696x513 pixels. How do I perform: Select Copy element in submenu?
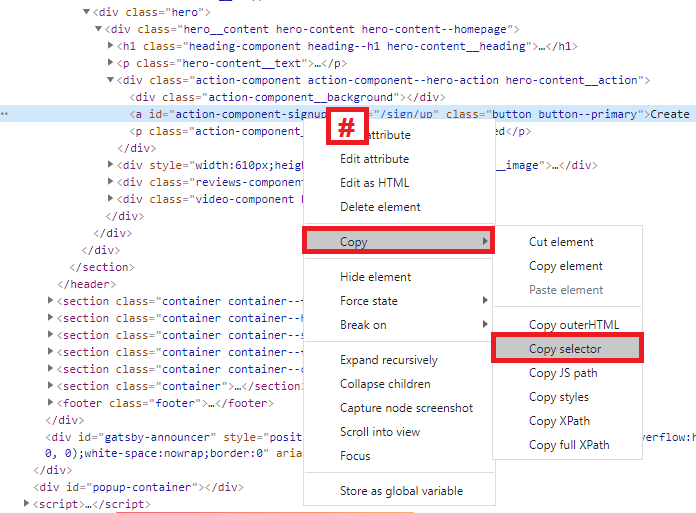(567, 266)
